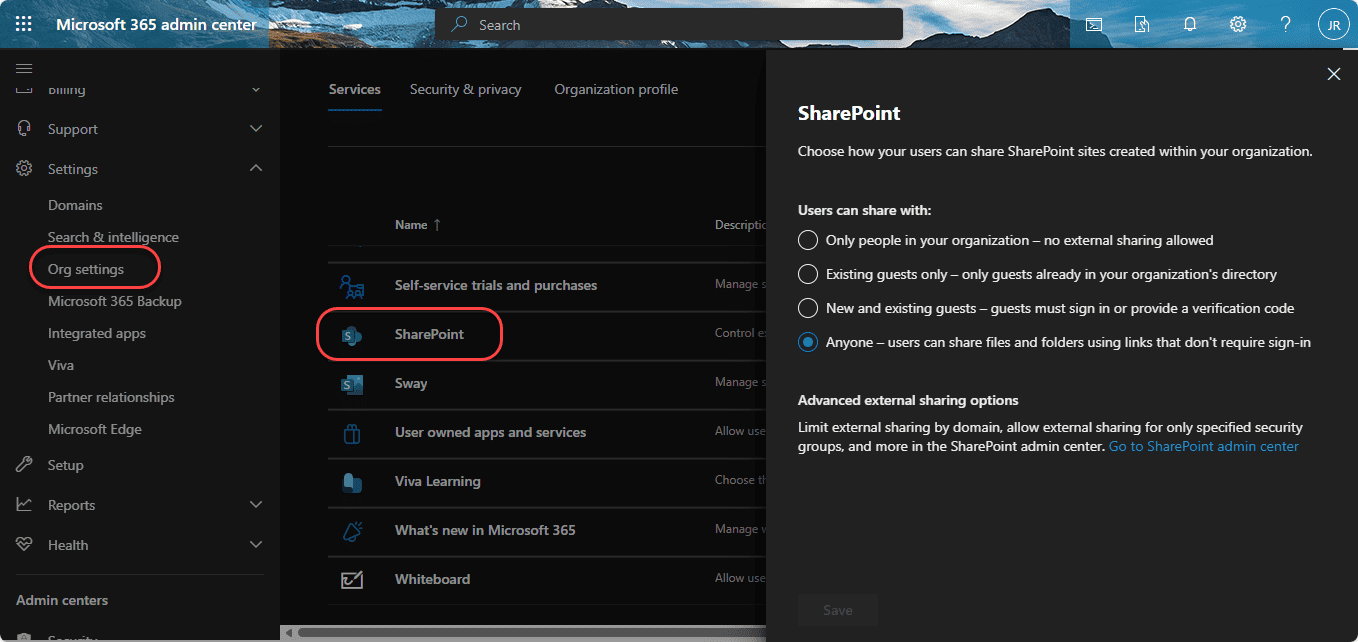1358x642 pixels.
Task: Click the Whiteboard app icon
Action: pos(352,579)
